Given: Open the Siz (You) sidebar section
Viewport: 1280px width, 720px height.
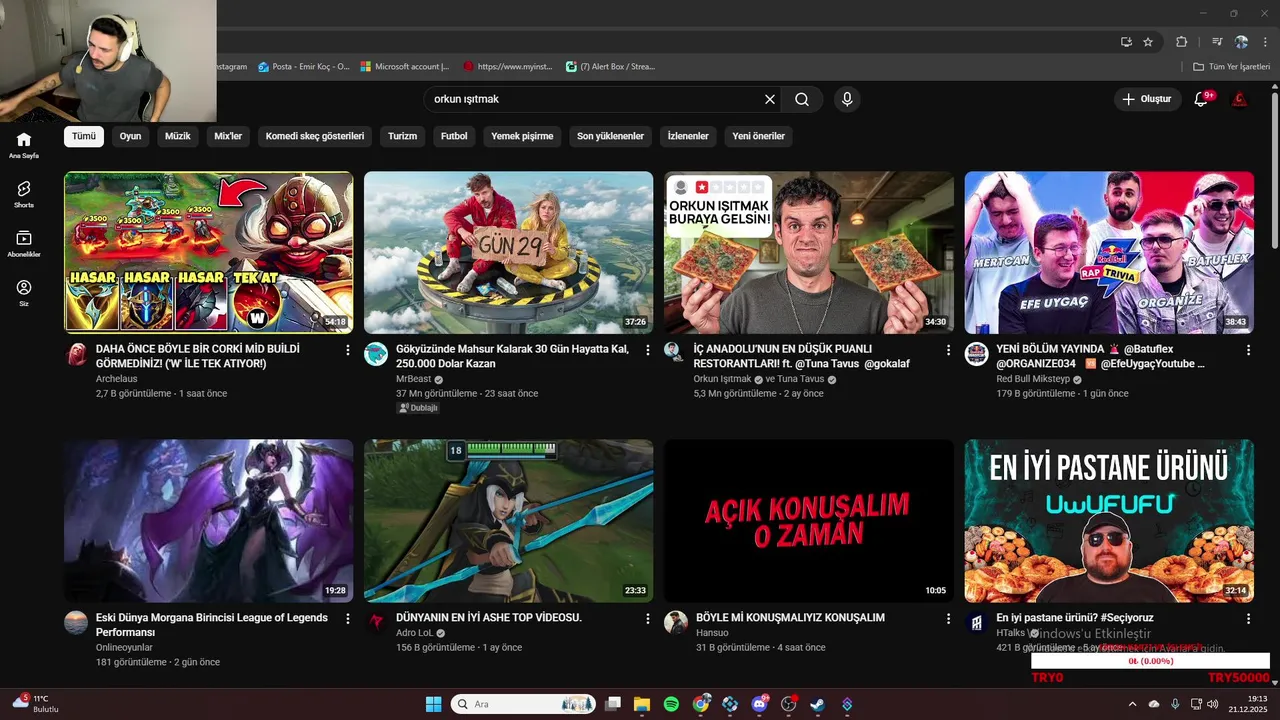Looking at the screenshot, I should [x=24, y=293].
